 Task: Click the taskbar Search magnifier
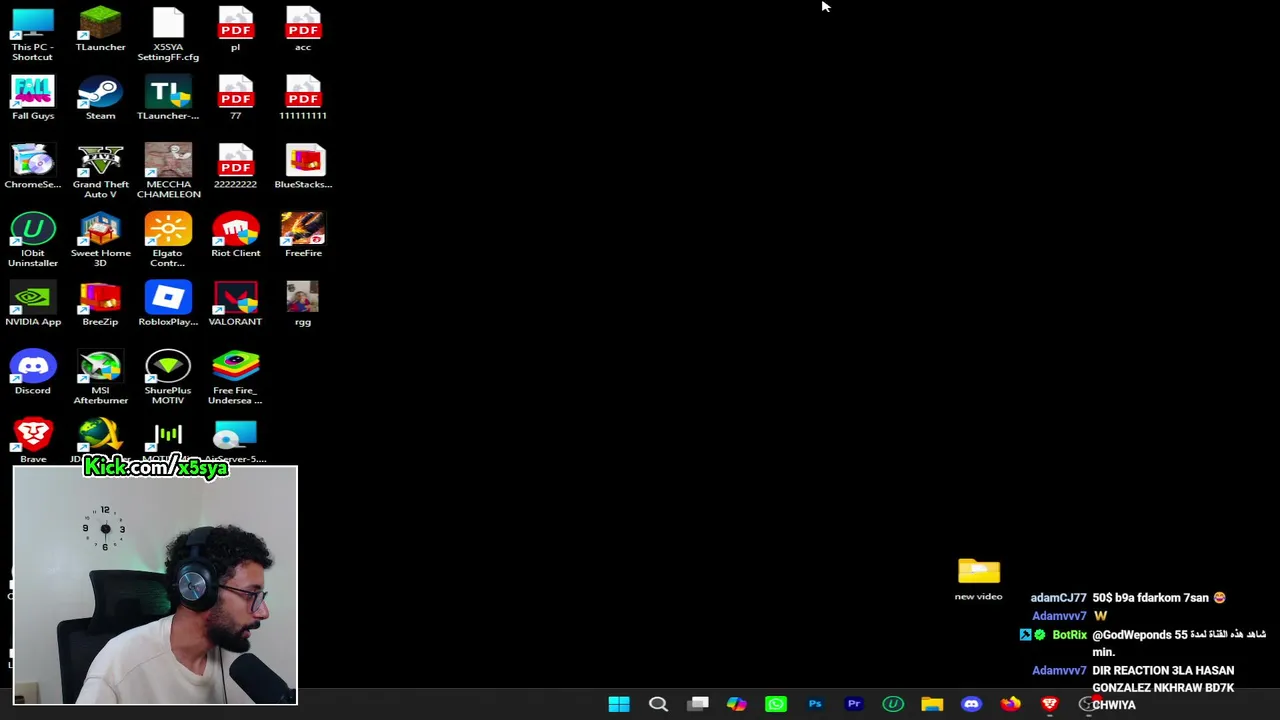point(658,704)
